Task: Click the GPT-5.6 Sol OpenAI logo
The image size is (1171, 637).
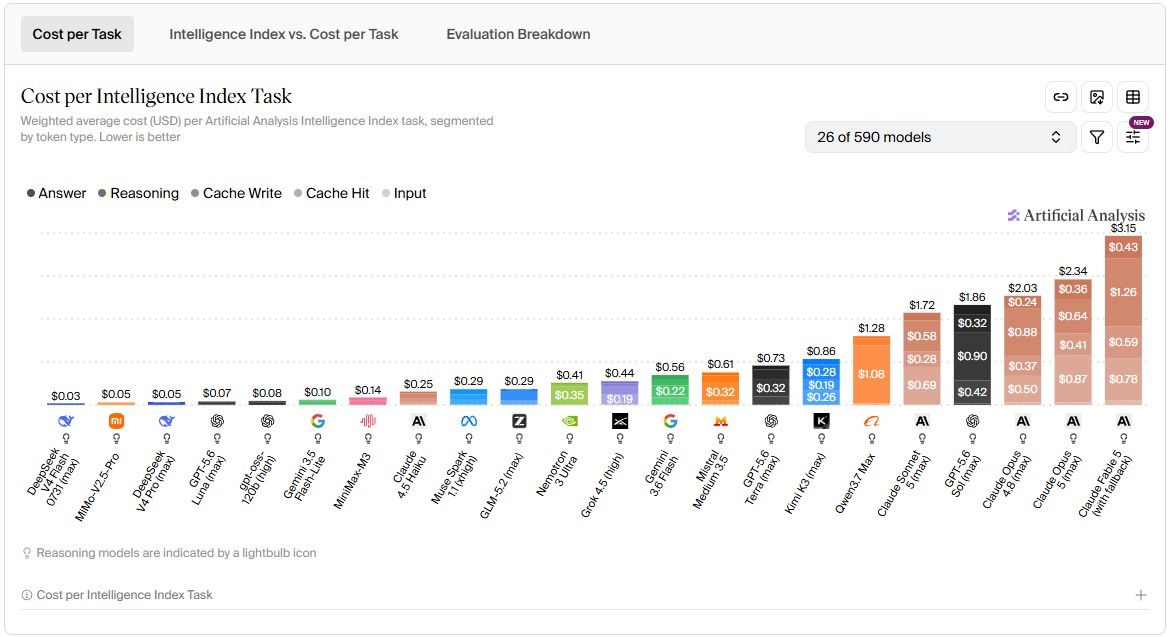Action: pyautogui.click(x=972, y=421)
